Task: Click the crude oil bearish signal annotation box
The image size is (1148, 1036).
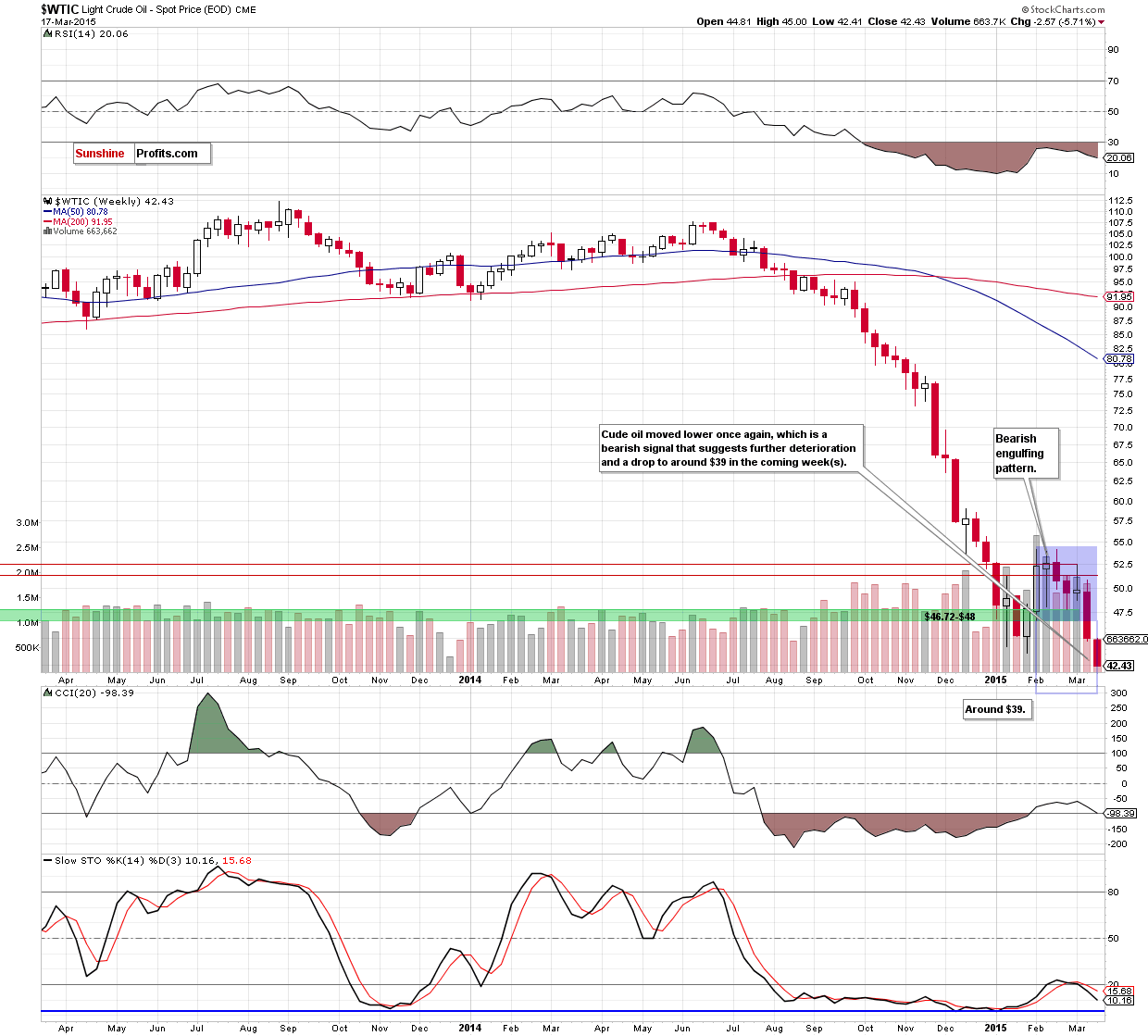Action: pos(731,448)
